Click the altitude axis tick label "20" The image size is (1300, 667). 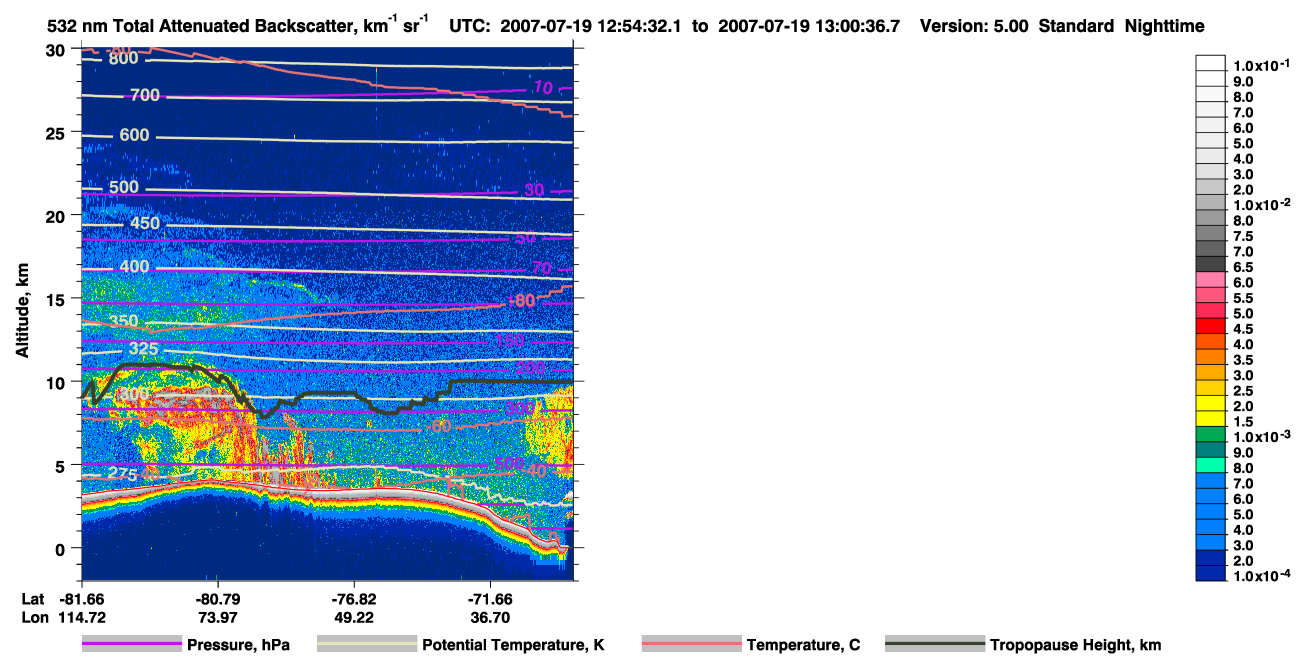(x=56, y=216)
